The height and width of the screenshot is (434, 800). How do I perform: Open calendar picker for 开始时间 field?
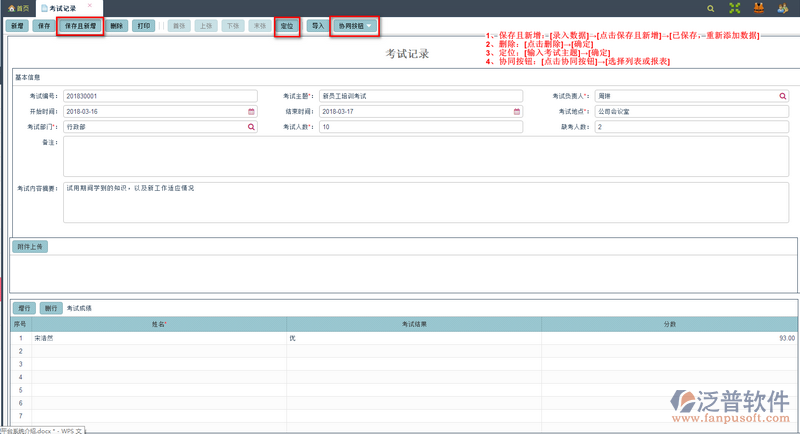click(252, 112)
